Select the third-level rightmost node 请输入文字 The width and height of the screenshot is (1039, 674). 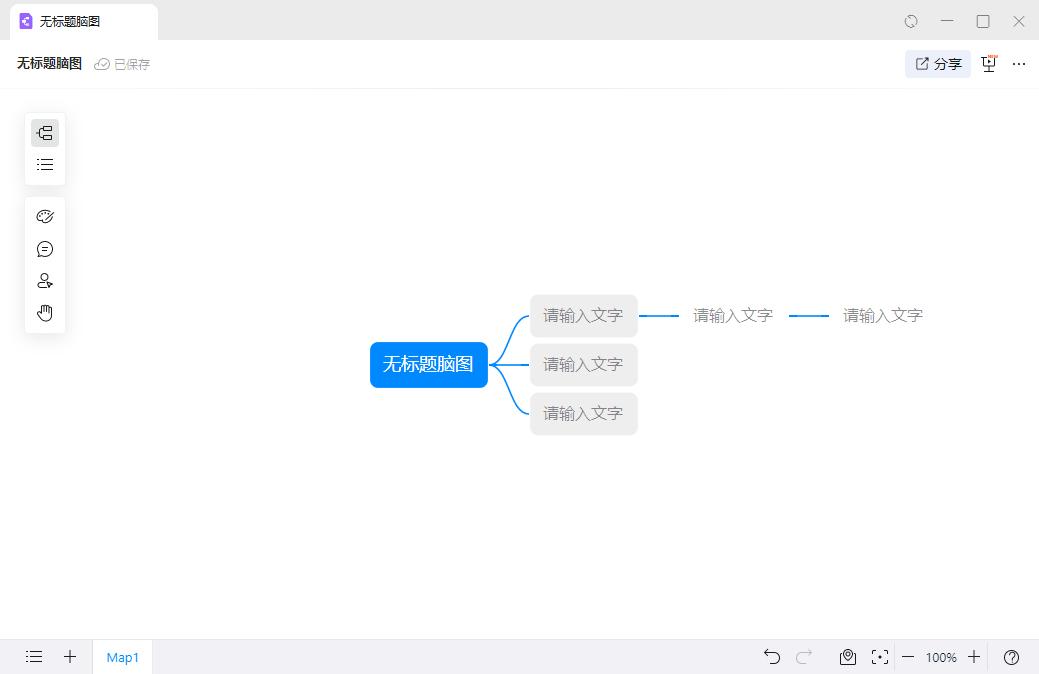tap(883, 315)
